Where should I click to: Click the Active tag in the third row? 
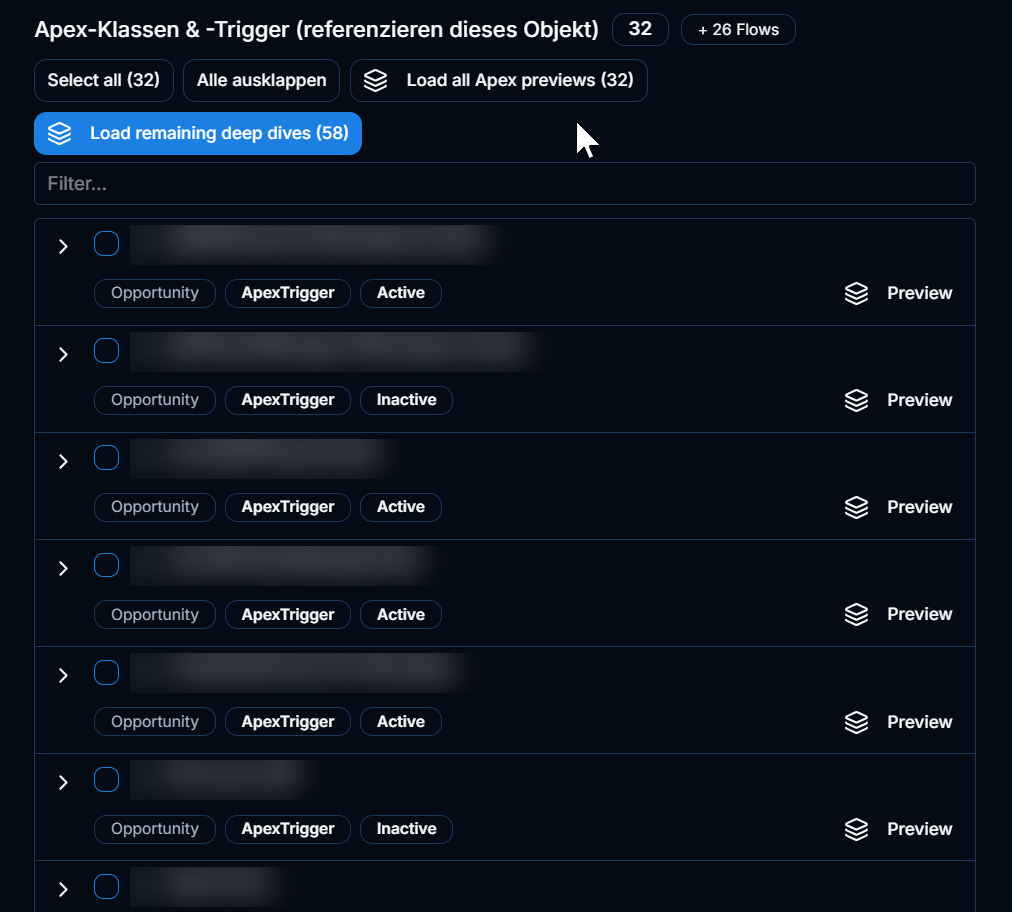(x=401, y=507)
